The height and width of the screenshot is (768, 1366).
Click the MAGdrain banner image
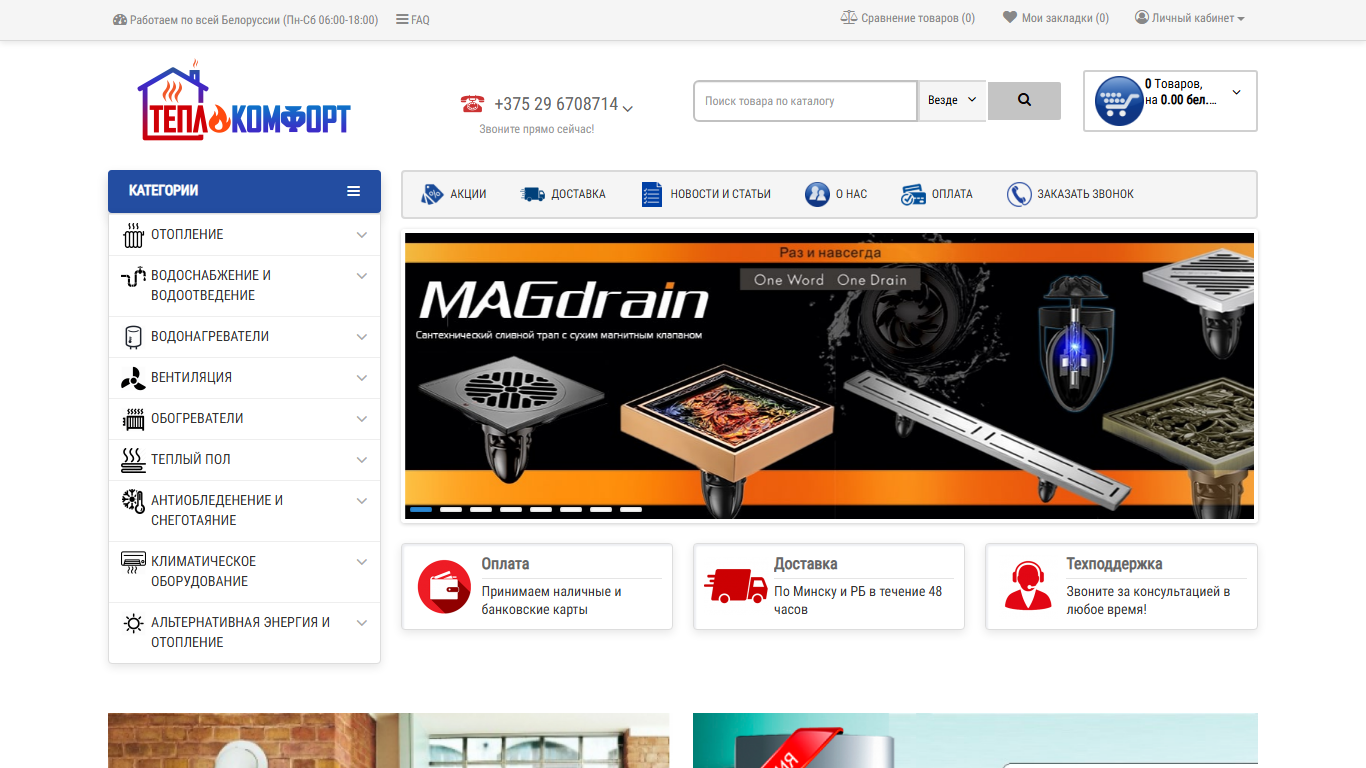coord(829,376)
